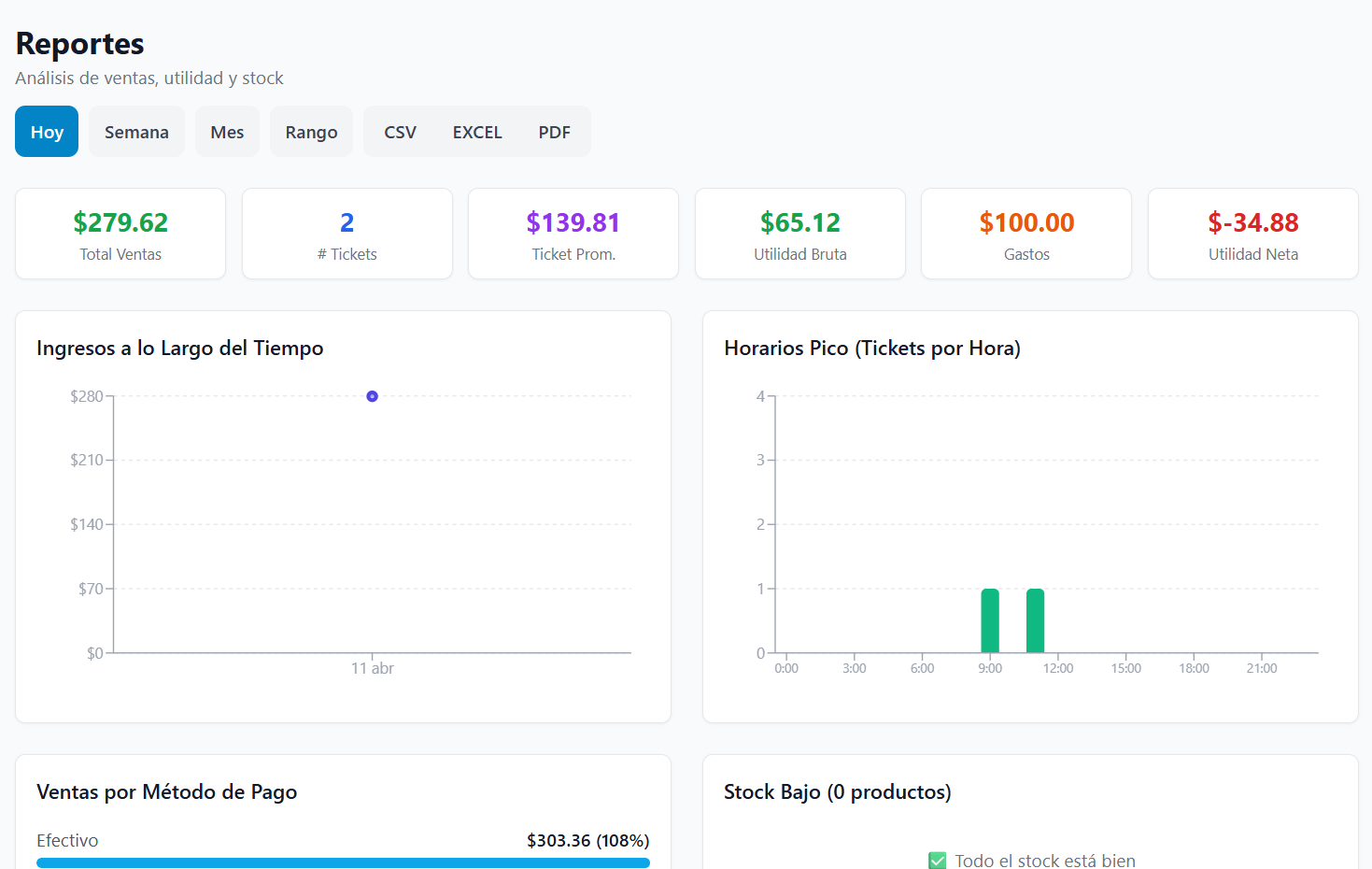The width and height of the screenshot is (1372, 869).
Task: Click the Gastos $100.00 card
Action: click(x=1026, y=234)
